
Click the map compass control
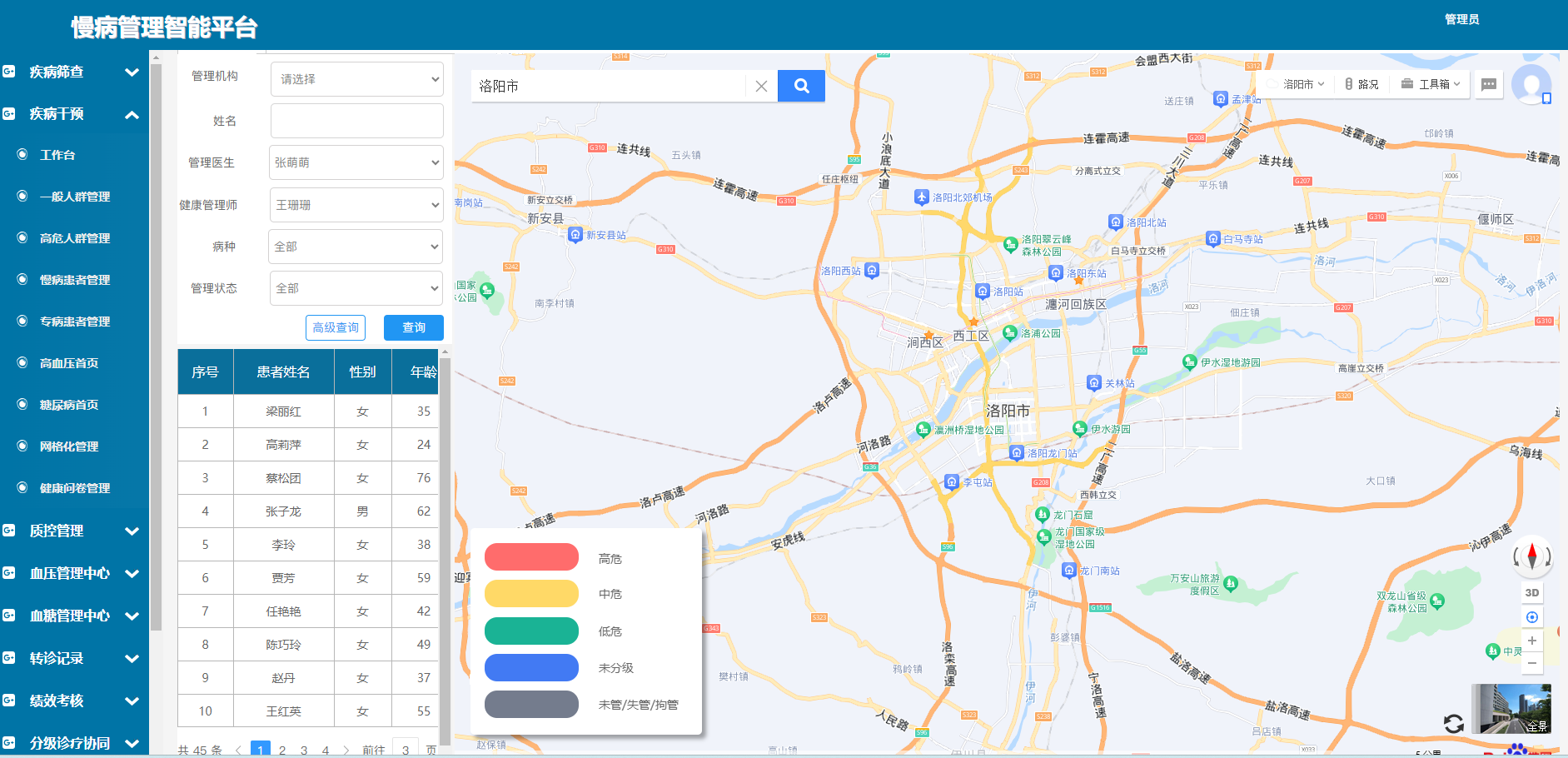[x=1531, y=556]
